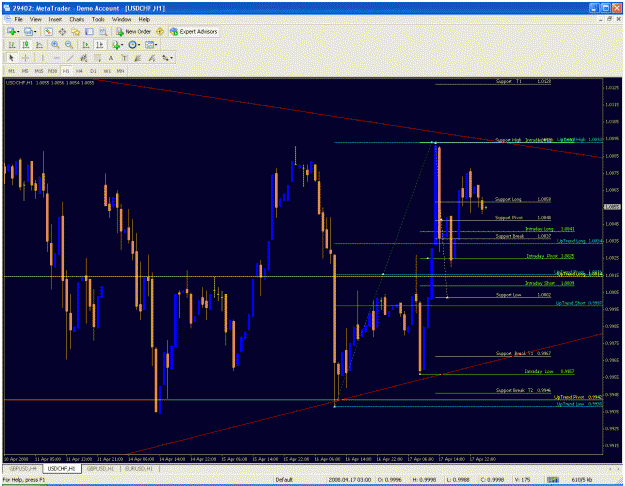Switch to the EURUSD,H1 chart tab
The image size is (625, 486).
(x=139, y=468)
